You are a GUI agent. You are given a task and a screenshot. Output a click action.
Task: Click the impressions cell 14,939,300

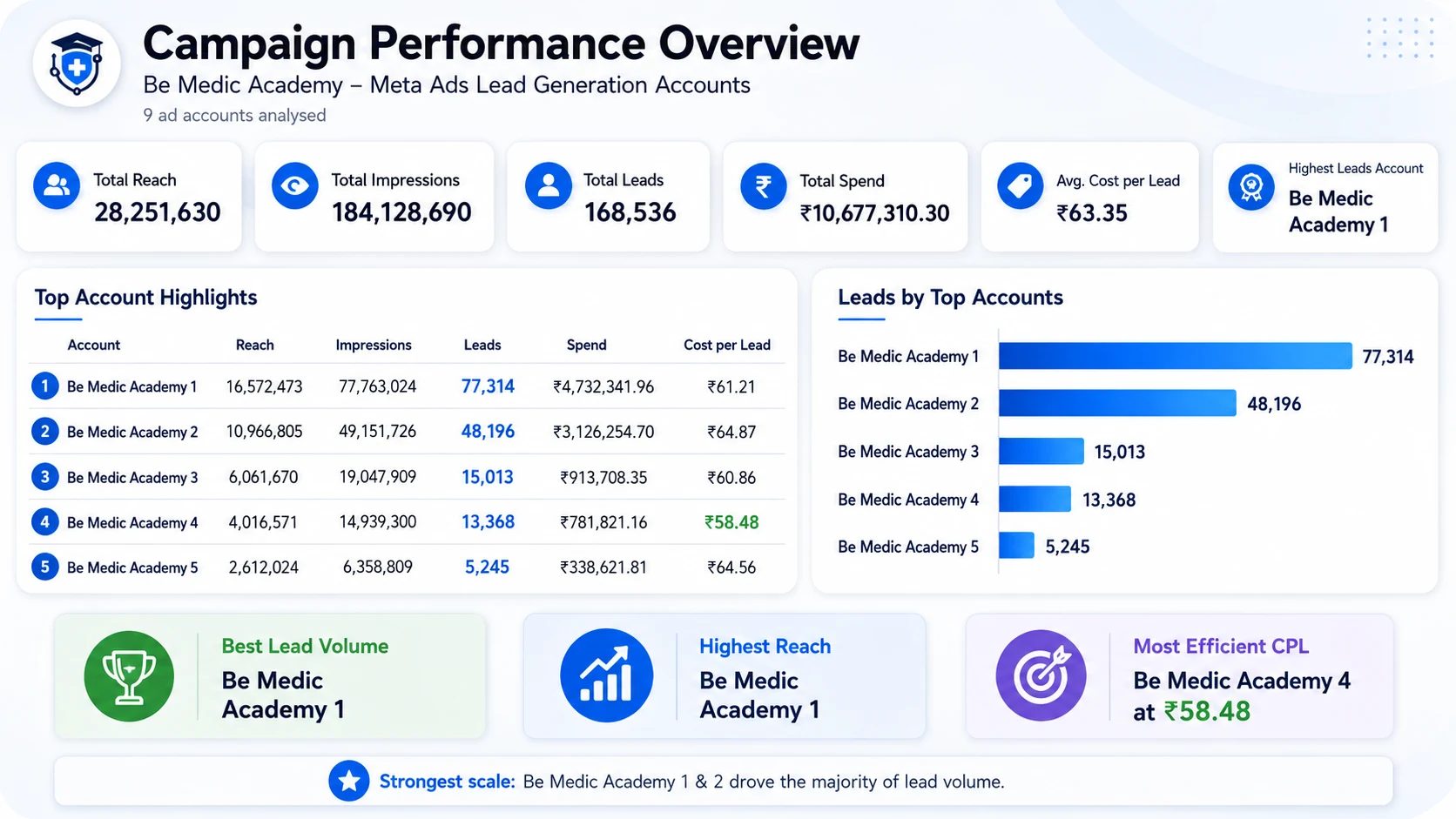click(x=377, y=522)
